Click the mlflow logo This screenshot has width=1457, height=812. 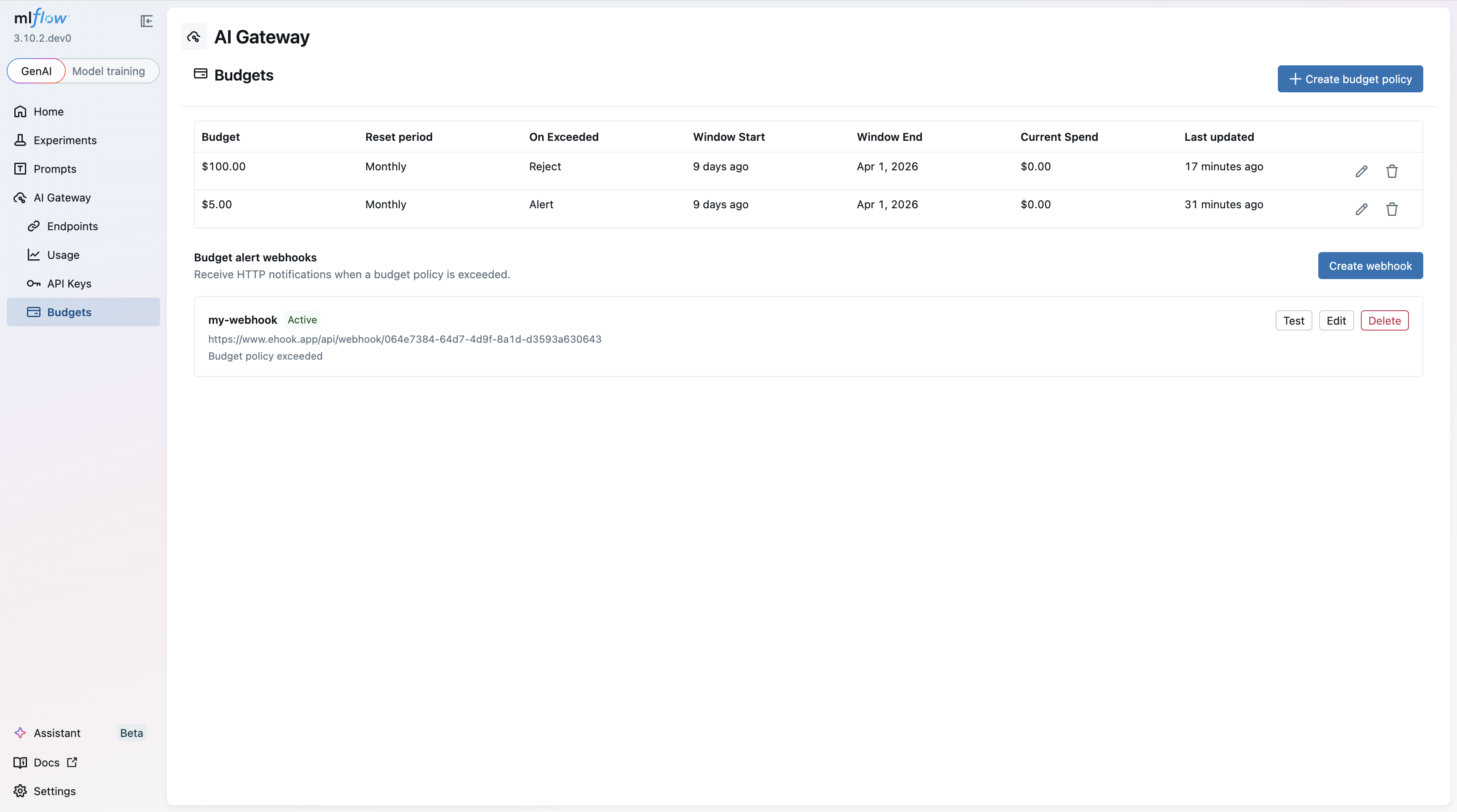(41, 18)
